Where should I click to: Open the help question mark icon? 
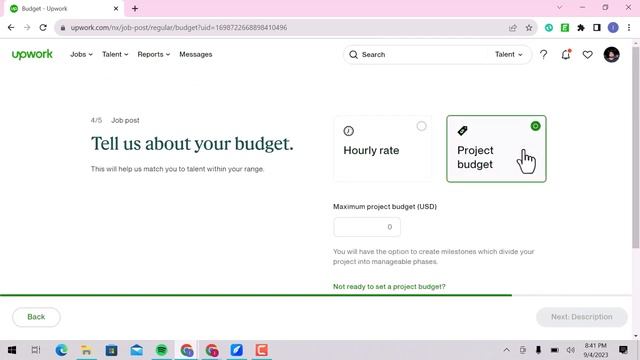coord(543,55)
